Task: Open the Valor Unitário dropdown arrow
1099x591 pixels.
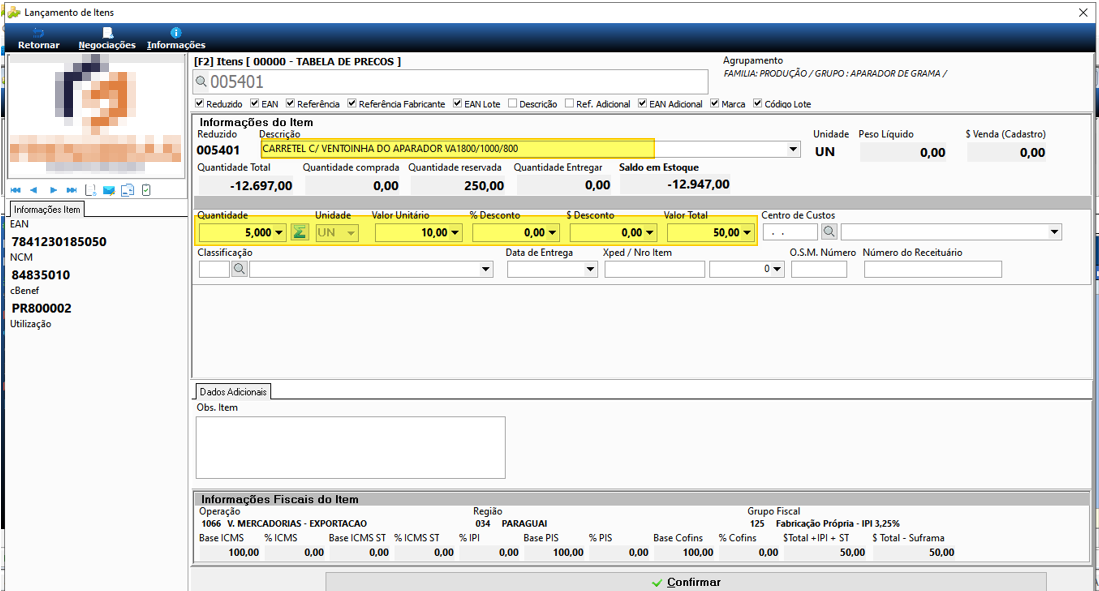Action: point(455,233)
